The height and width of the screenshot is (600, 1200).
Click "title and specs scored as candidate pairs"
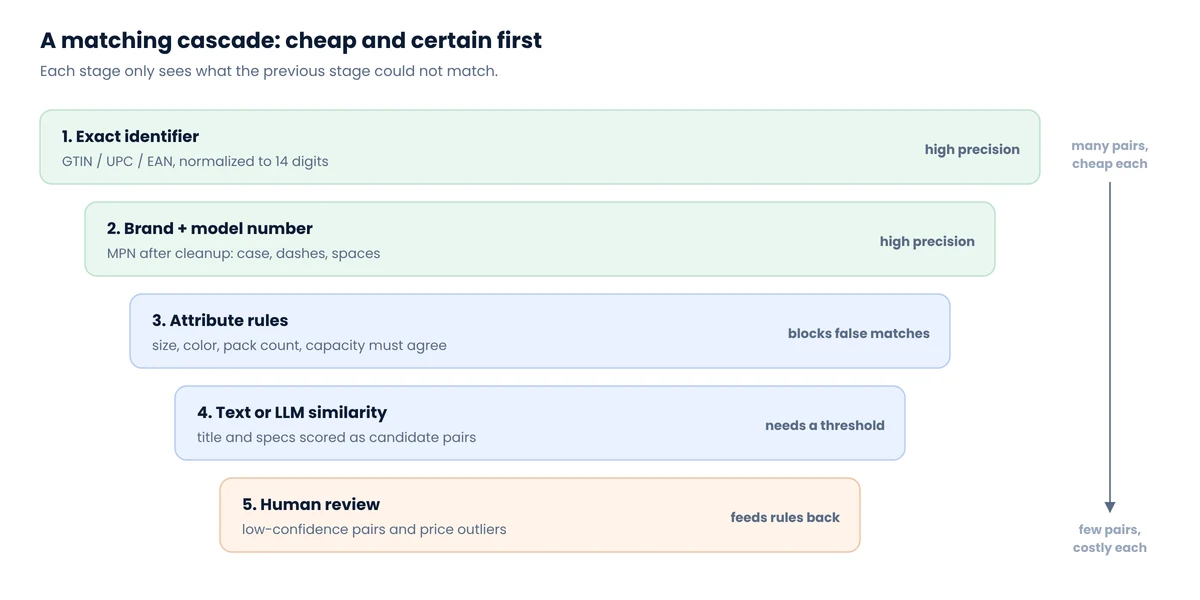point(336,437)
